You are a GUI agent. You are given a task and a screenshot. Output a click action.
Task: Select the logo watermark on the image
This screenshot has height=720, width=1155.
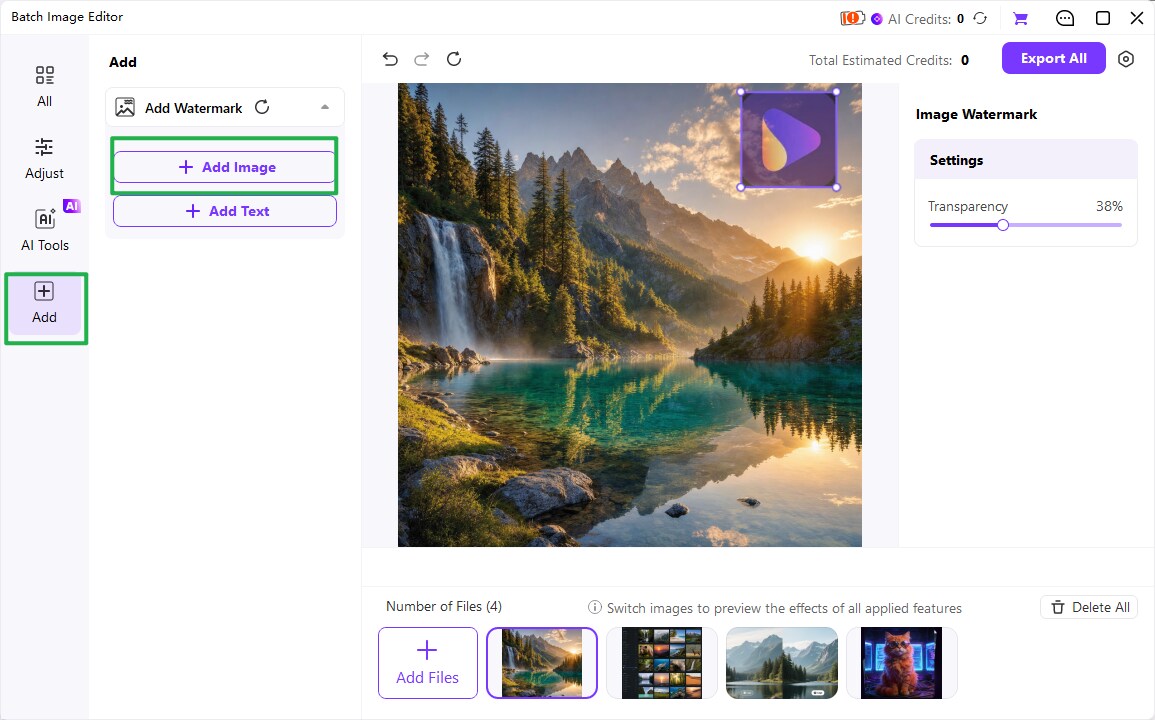pyautogui.click(x=788, y=139)
